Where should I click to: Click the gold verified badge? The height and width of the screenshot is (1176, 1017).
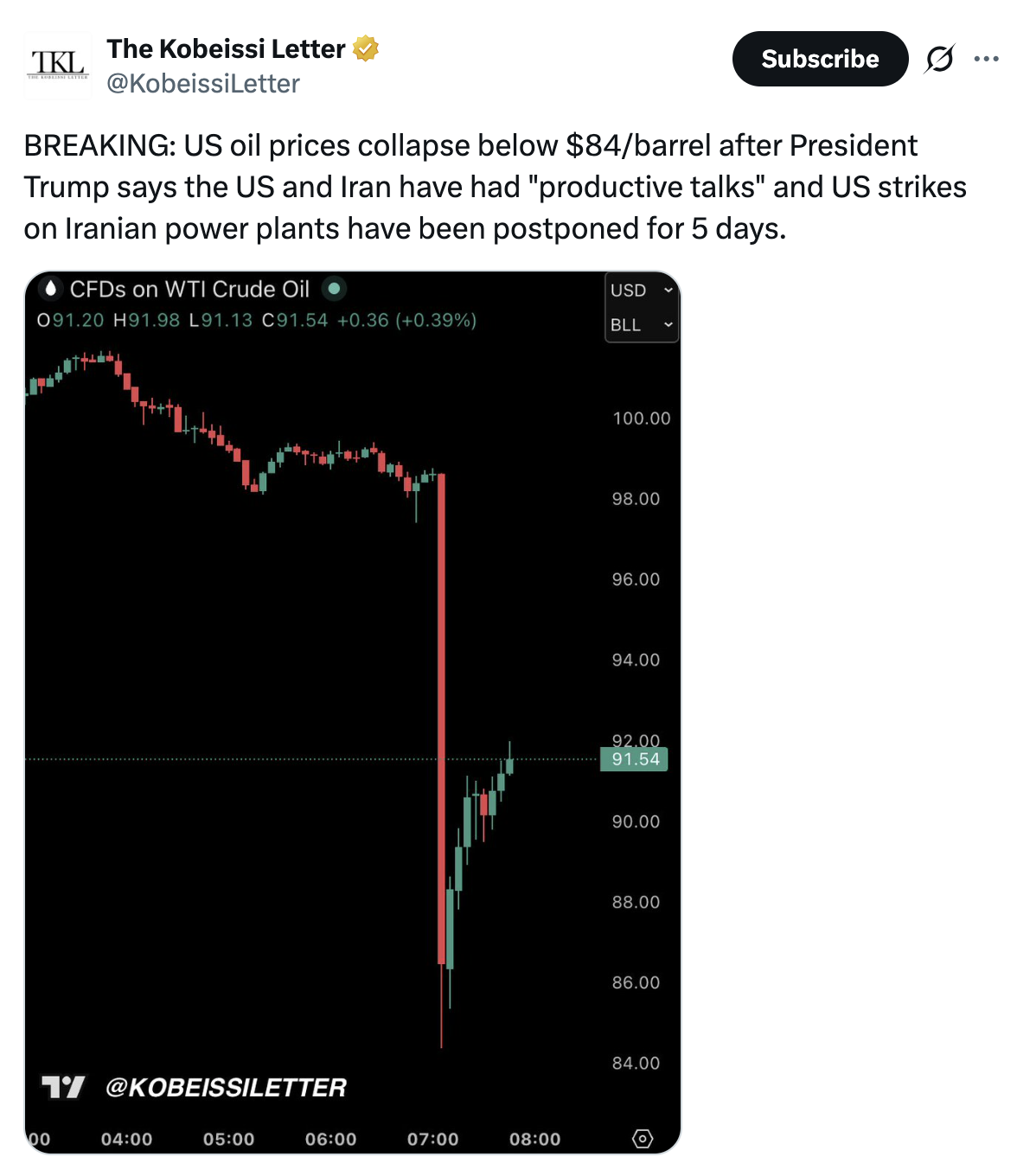[x=366, y=48]
